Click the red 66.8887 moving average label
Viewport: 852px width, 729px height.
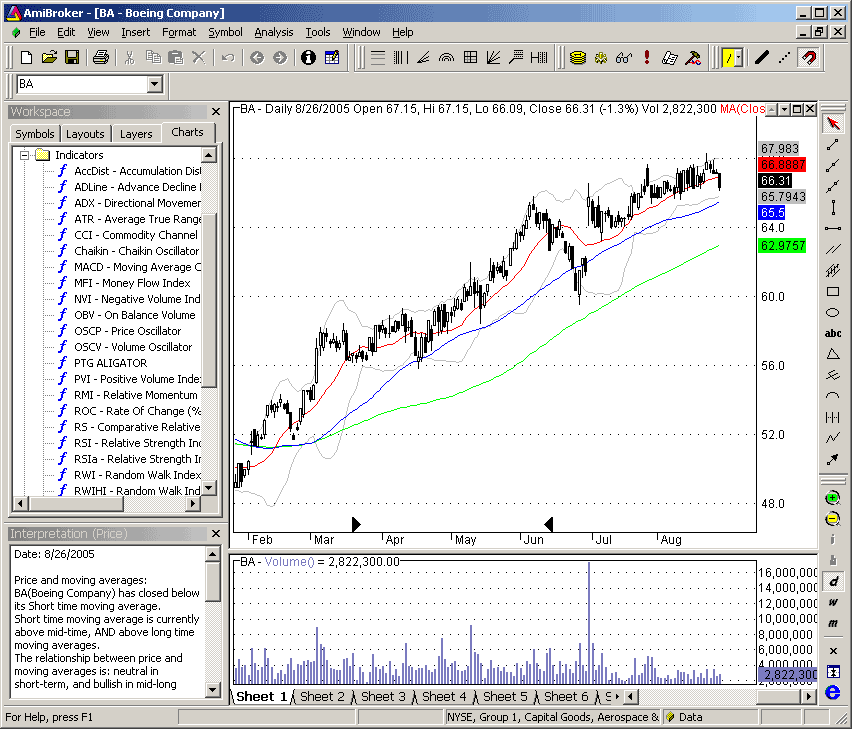point(781,165)
